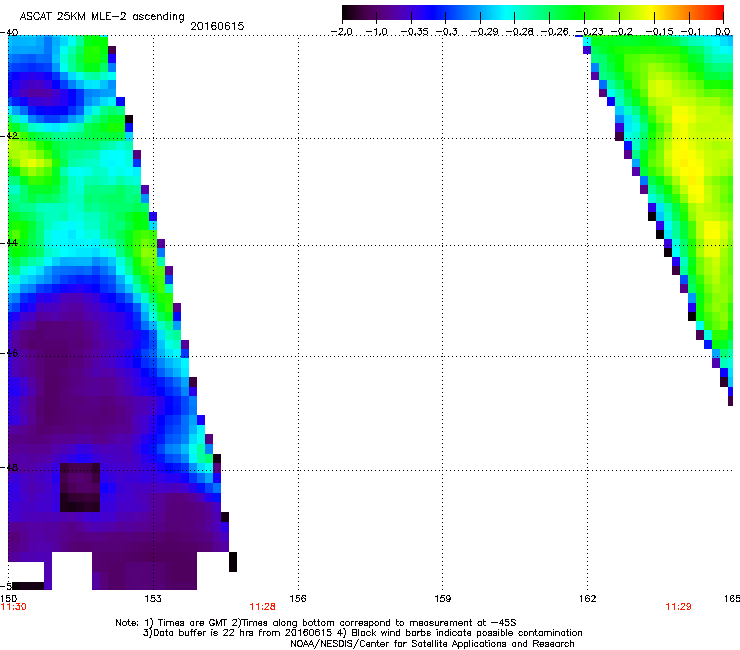Click the red time label 11:29
Image resolution: width=740 pixels, height=650 pixels.
pyautogui.click(x=678, y=607)
